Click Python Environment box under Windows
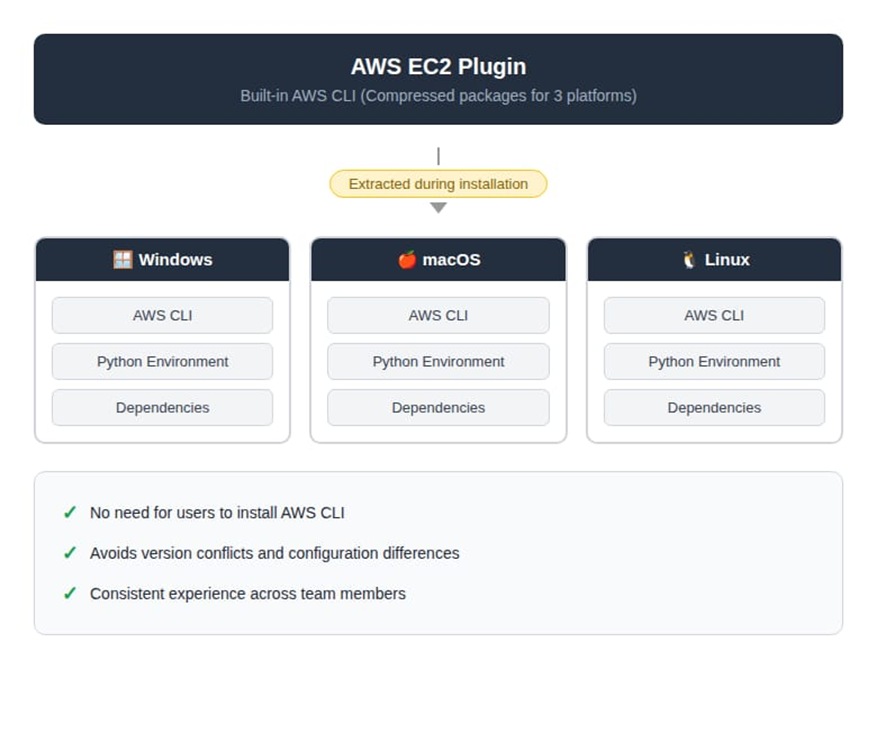Screen dimensions: 877x742 (x=162, y=362)
